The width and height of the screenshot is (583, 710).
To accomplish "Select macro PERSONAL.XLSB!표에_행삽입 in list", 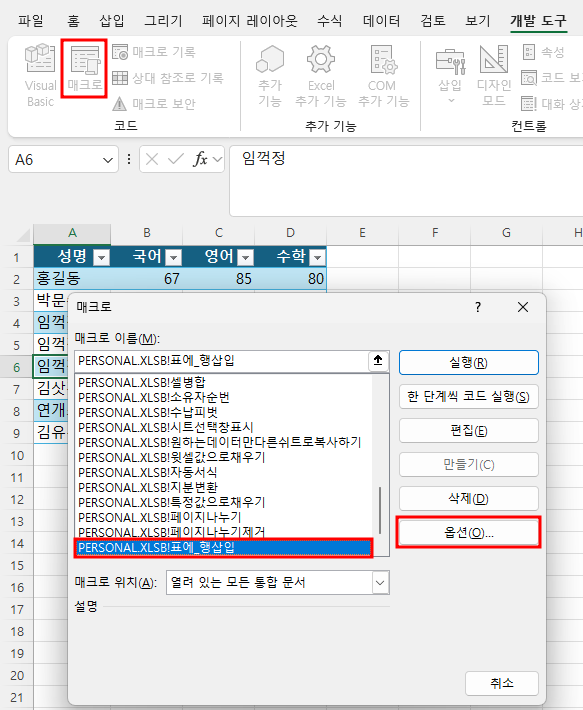I will (x=224, y=547).
